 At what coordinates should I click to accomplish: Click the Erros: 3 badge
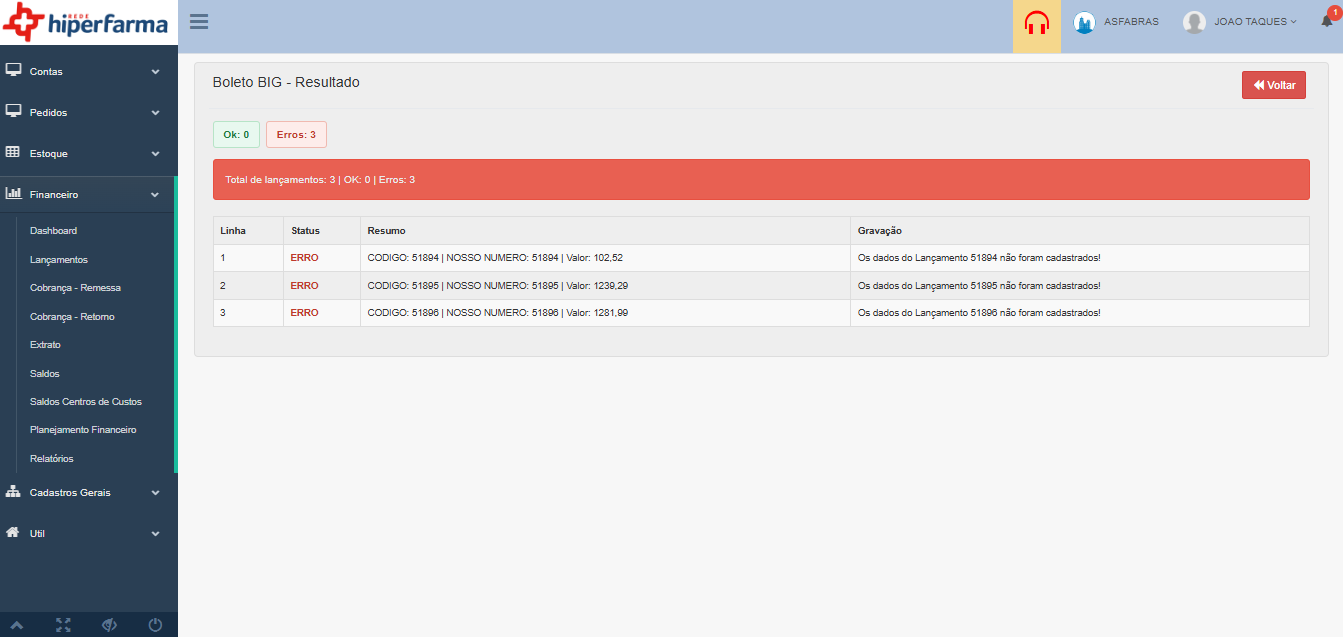tap(296, 134)
